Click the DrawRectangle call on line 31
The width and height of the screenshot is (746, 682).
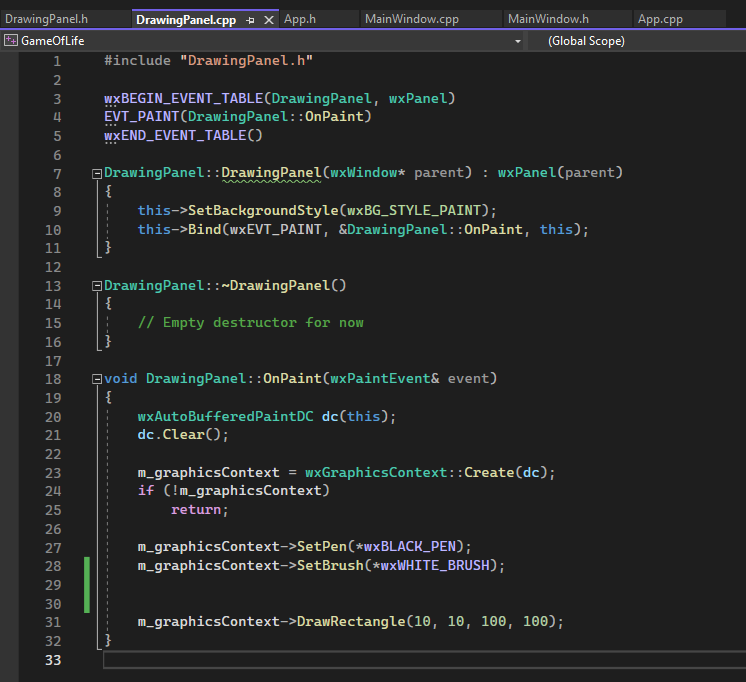tap(350, 622)
